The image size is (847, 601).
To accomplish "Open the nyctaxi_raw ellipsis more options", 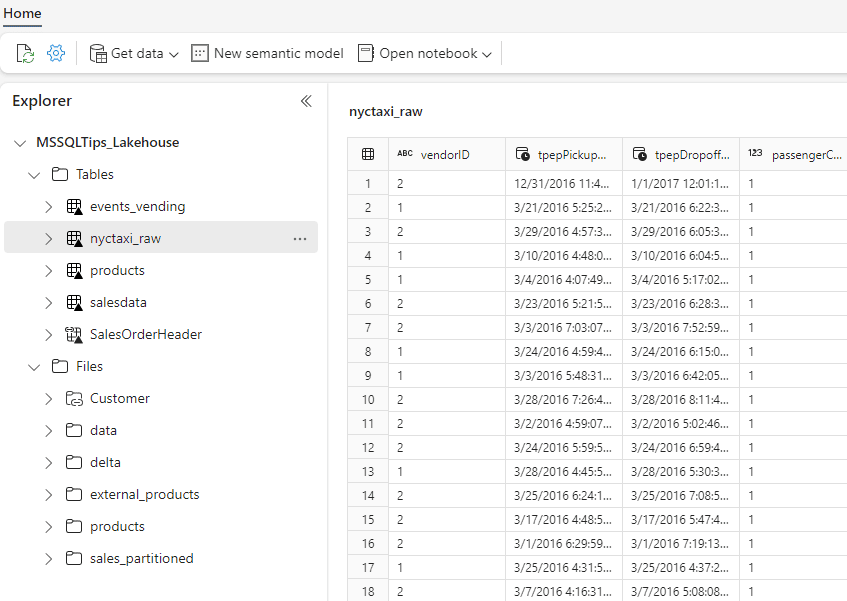I will [x=300, y=239].
